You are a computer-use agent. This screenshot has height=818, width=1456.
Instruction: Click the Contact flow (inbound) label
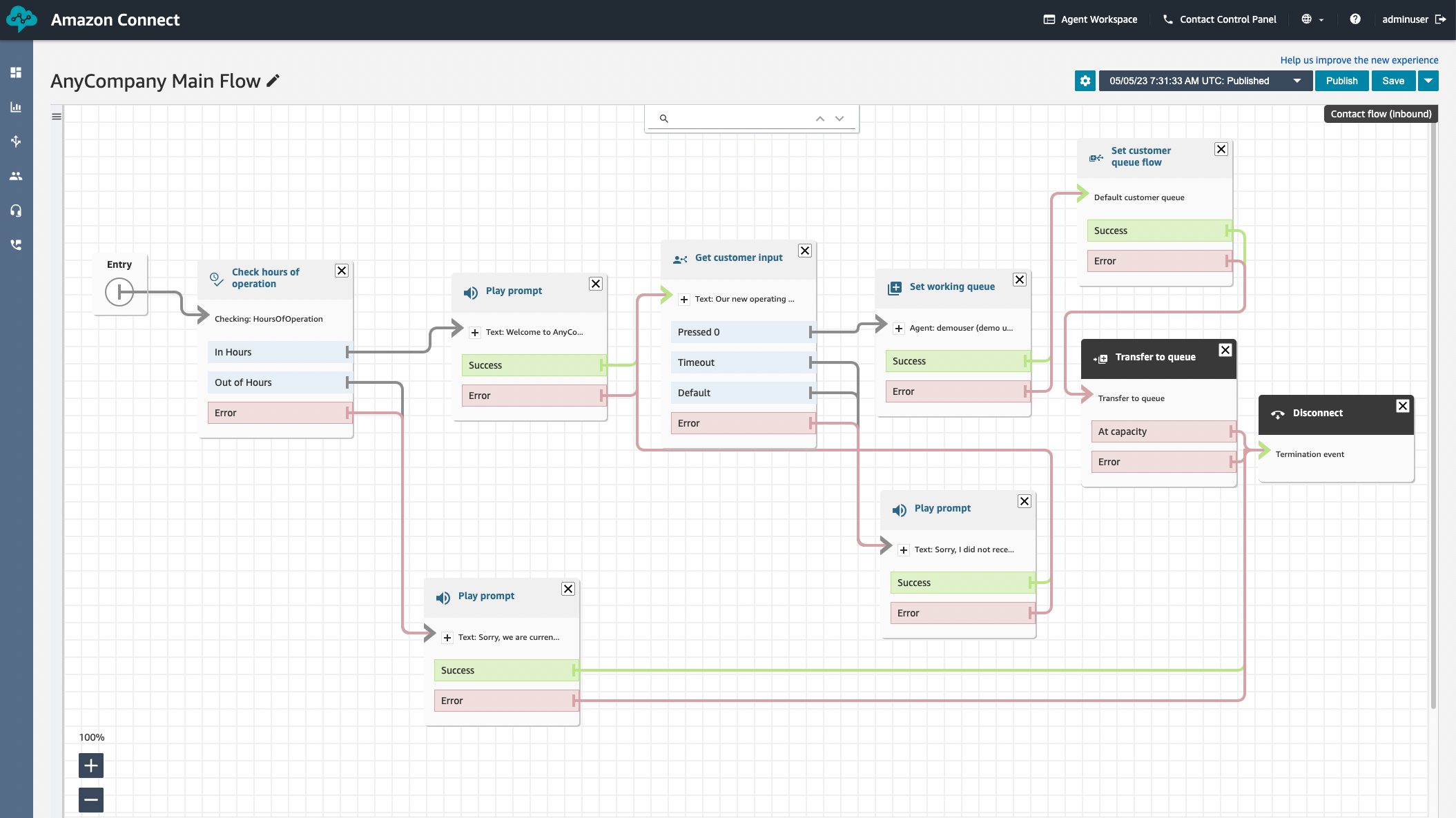1381,114
